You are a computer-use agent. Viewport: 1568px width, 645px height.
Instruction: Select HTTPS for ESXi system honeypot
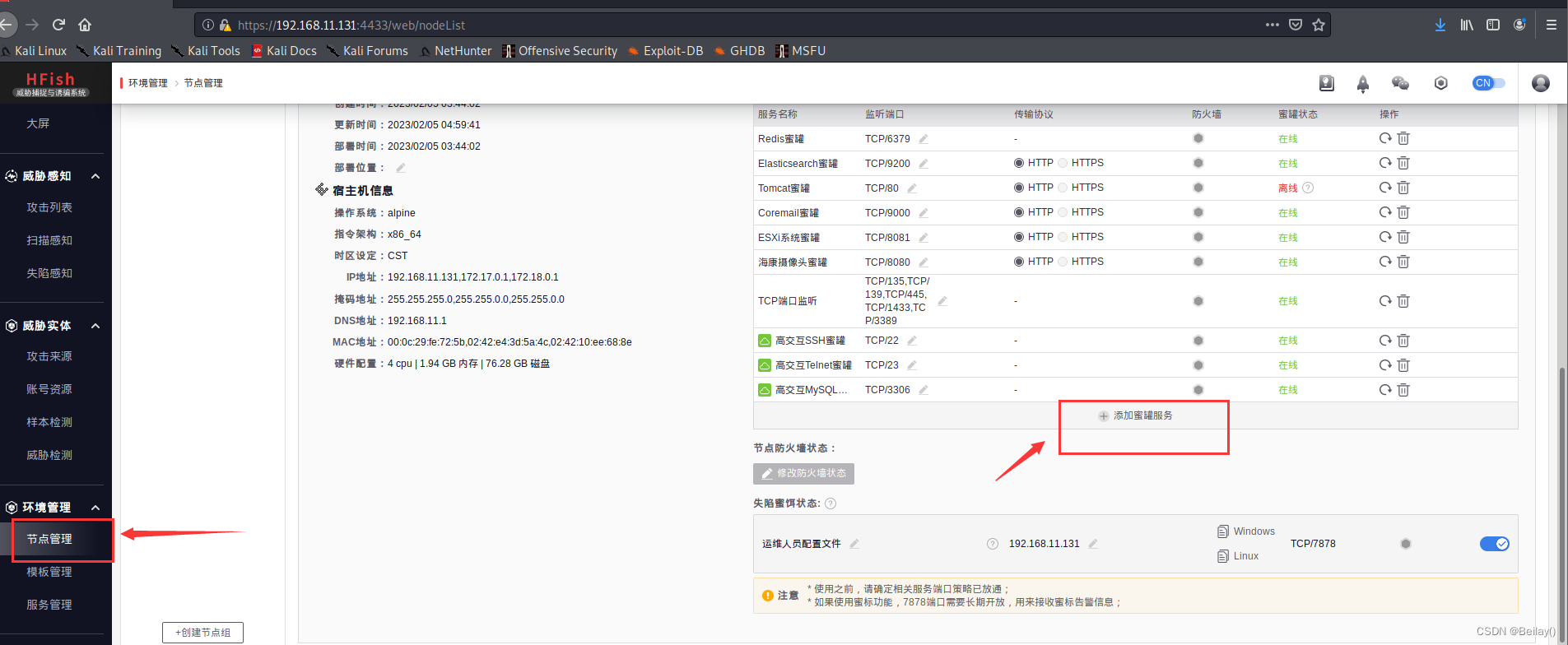pyautogui.click(x=1063, y=237)
